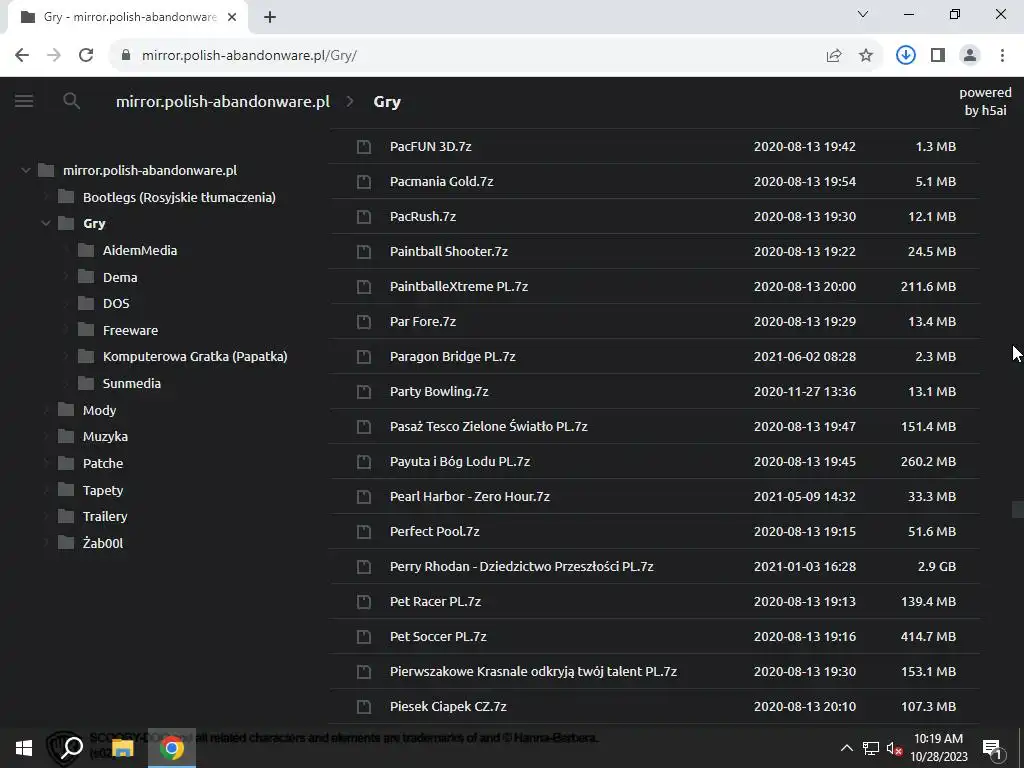This screenshot has width=1024, height=768.
Task: Follow the powered by h5ai link
Action: click(x=985, y=101)
